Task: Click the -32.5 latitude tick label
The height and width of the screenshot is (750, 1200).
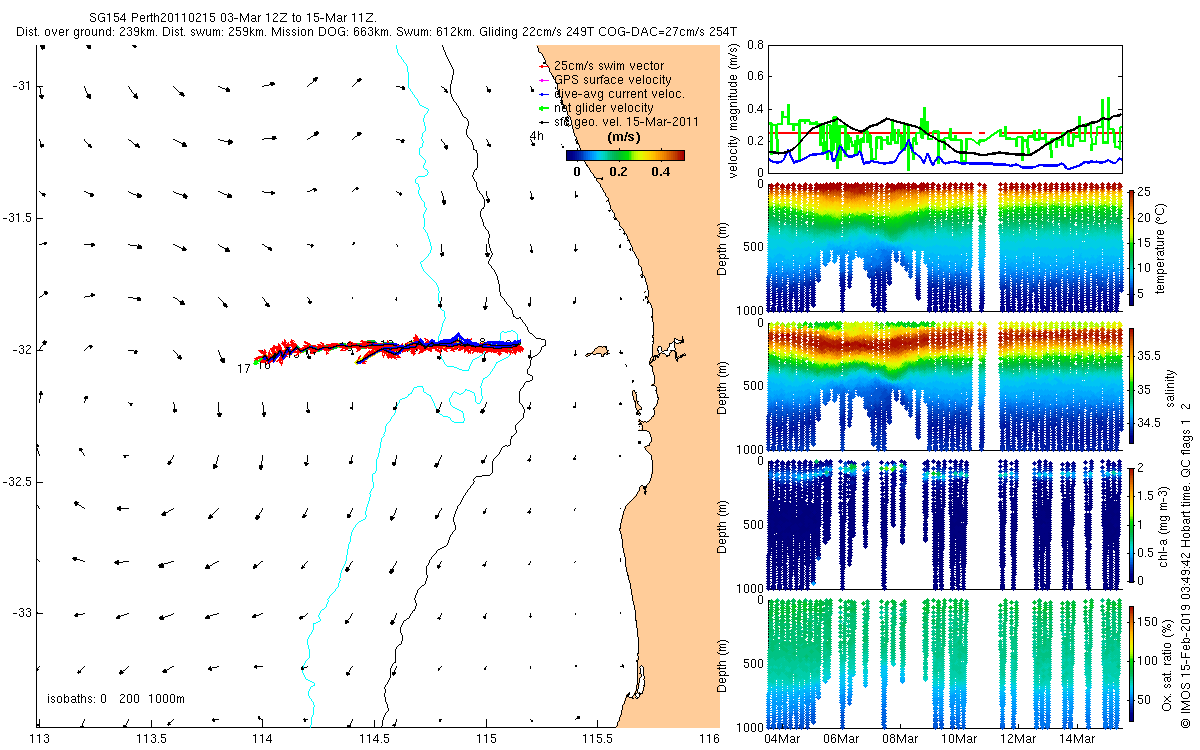Action: [19, 482]
